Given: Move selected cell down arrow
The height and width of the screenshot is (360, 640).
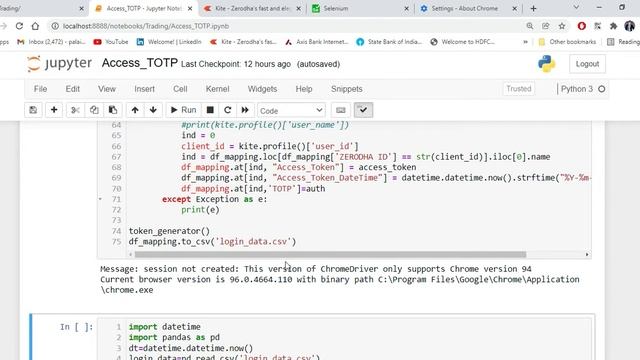Looking at the screenshot, I should point(153,110).
